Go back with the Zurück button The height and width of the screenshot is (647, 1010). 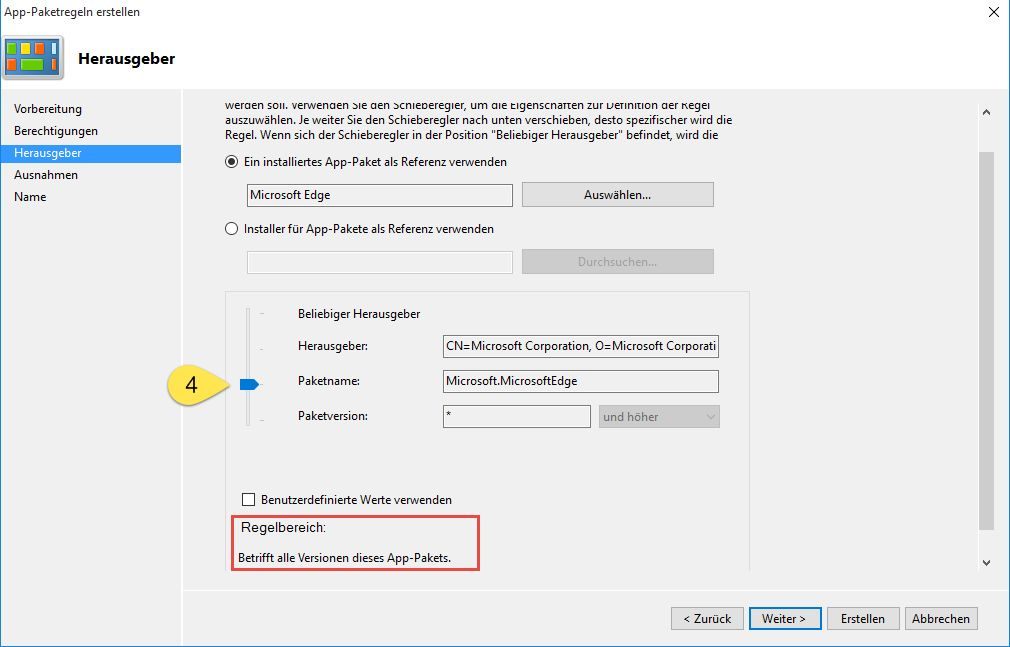point(707,619)
